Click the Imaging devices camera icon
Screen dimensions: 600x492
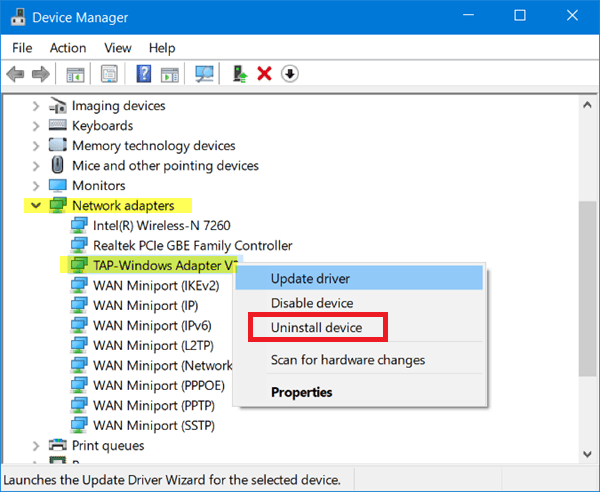coord(58,106)
